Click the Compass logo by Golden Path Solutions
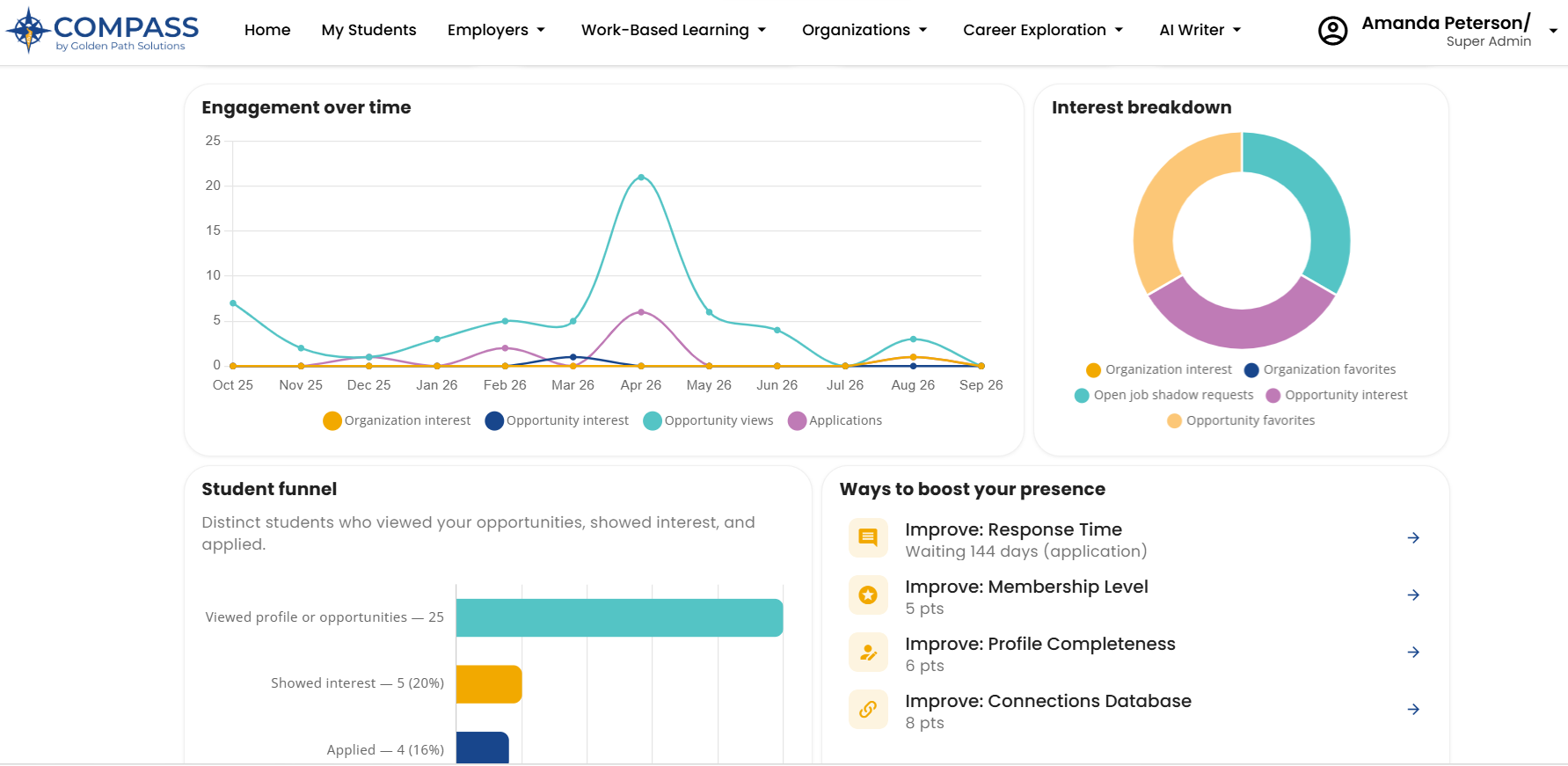The height and width of the screenshot is (766, 1568). (x=103, y=30)
